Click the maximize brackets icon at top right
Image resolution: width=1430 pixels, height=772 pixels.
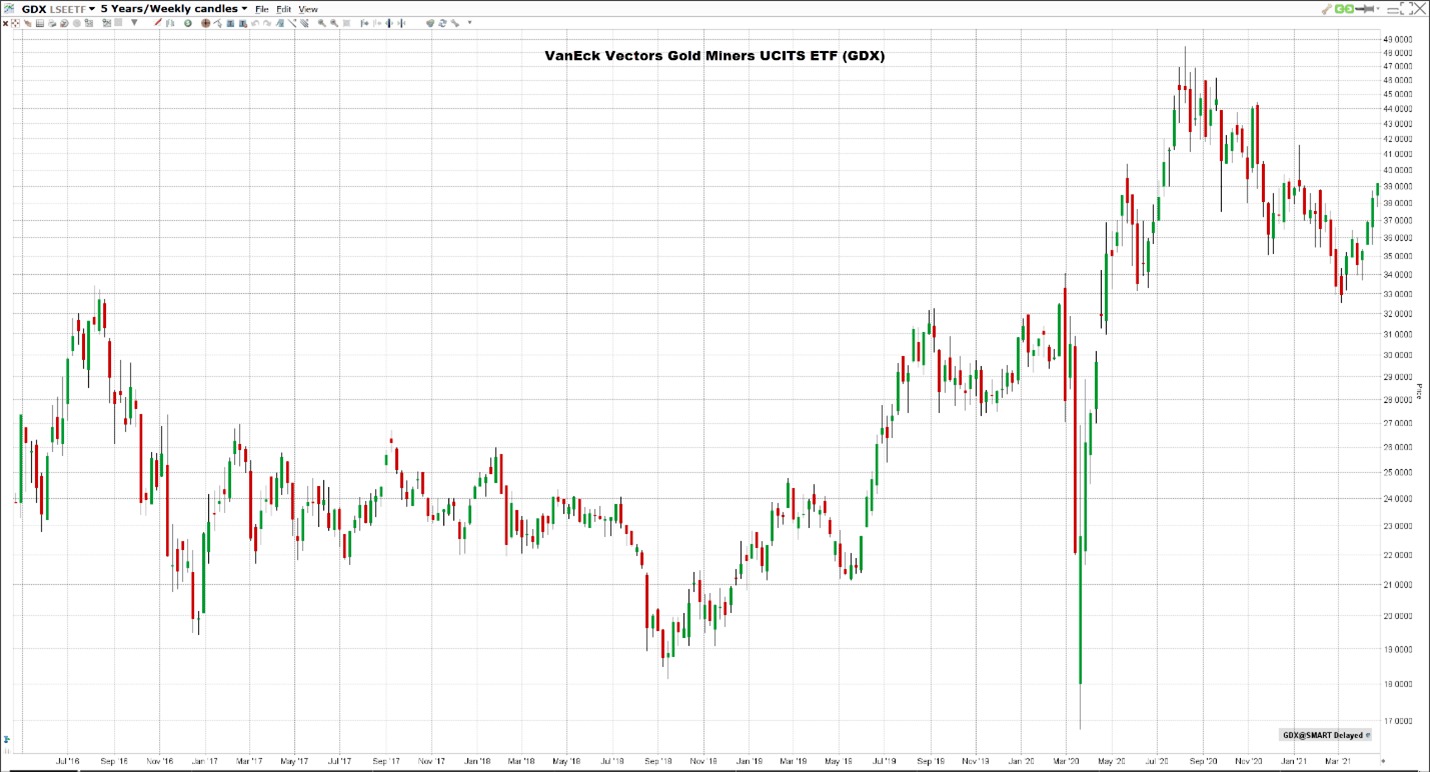[1406, 8]
